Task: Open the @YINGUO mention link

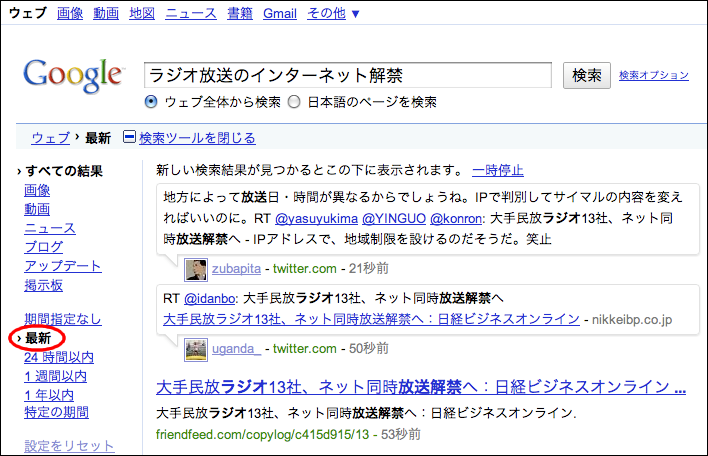Action: [394, 219]
